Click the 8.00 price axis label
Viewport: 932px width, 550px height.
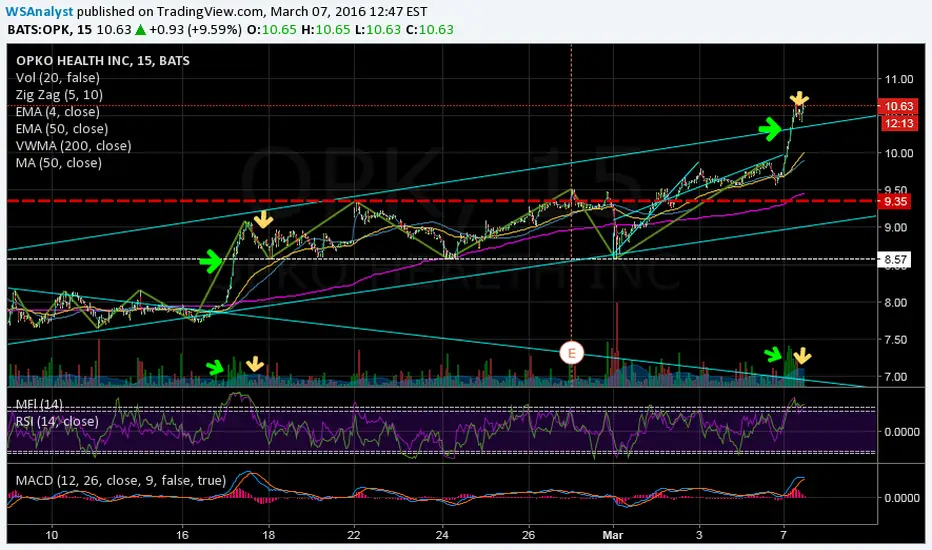(898, 303)
